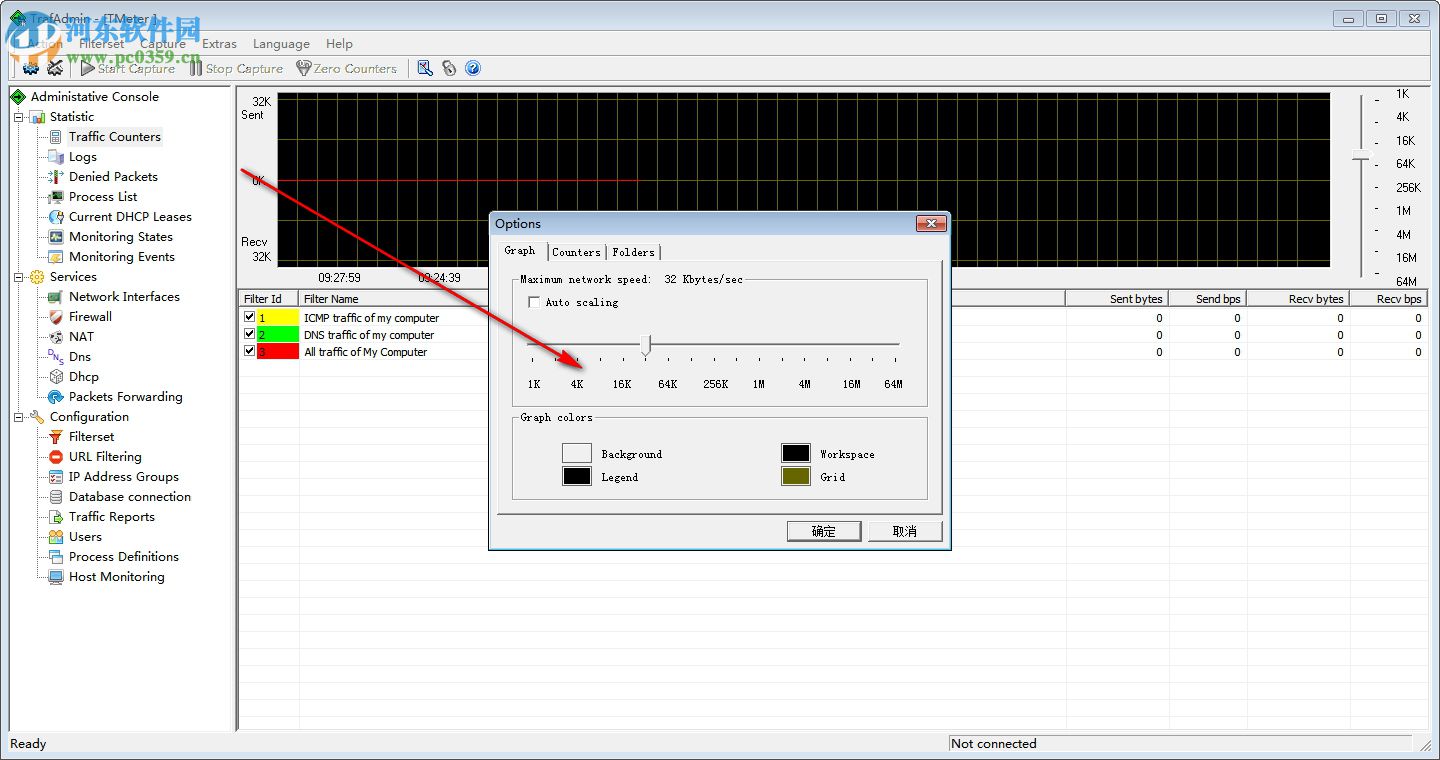Click the blue help question-mark toolbar icon
1440x760 pixels.
point(473,68)
